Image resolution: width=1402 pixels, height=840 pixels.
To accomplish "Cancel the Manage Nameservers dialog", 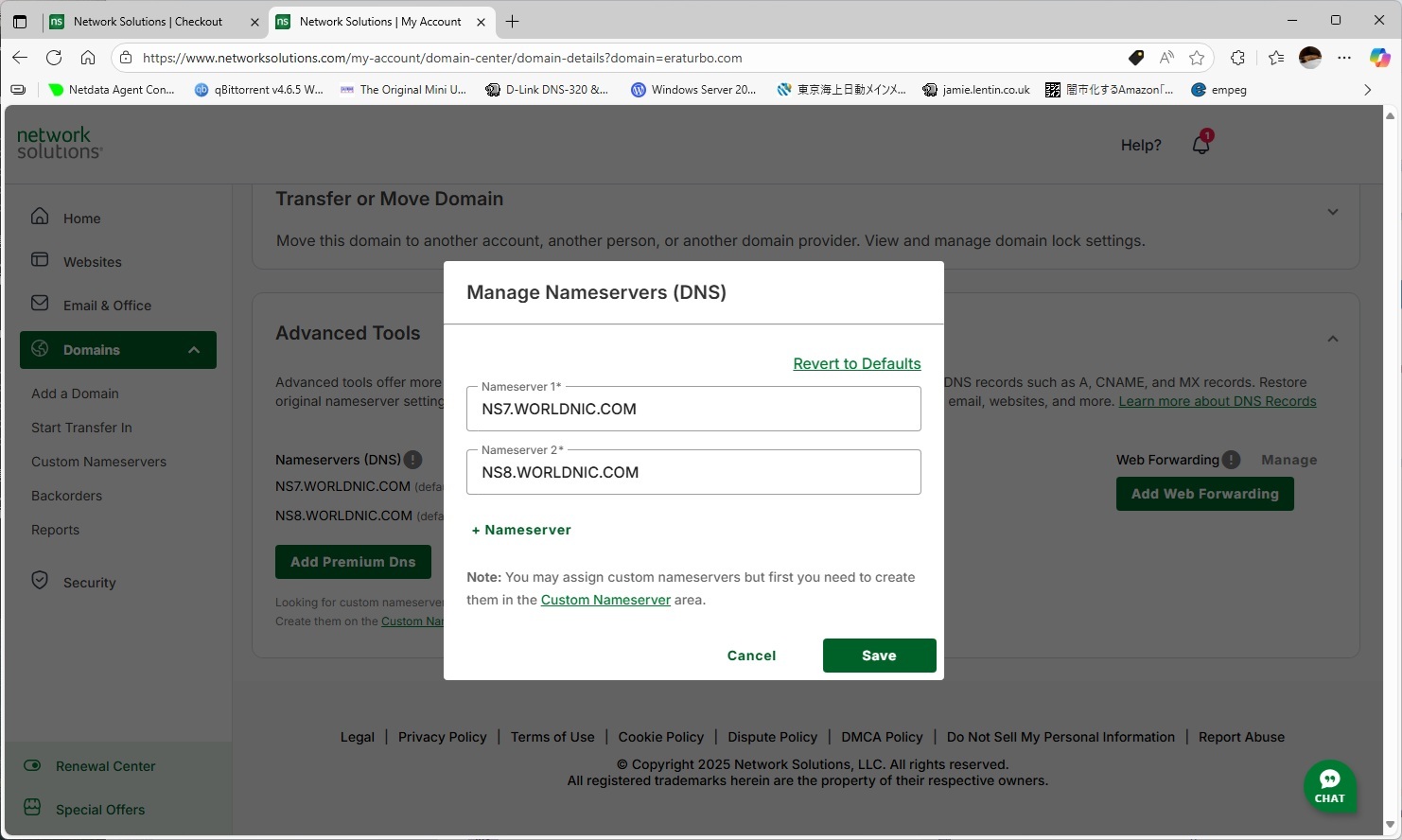I will (x=751, y=656).
